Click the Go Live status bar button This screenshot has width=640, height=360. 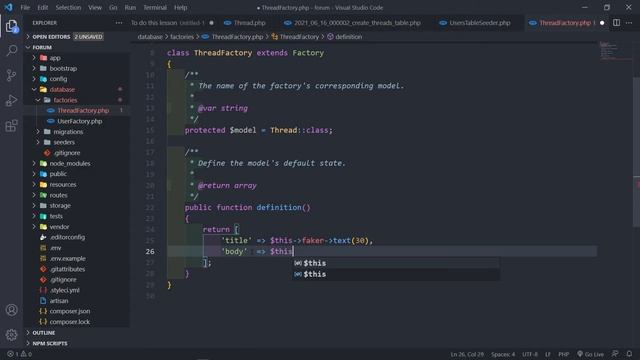[590, 354]
